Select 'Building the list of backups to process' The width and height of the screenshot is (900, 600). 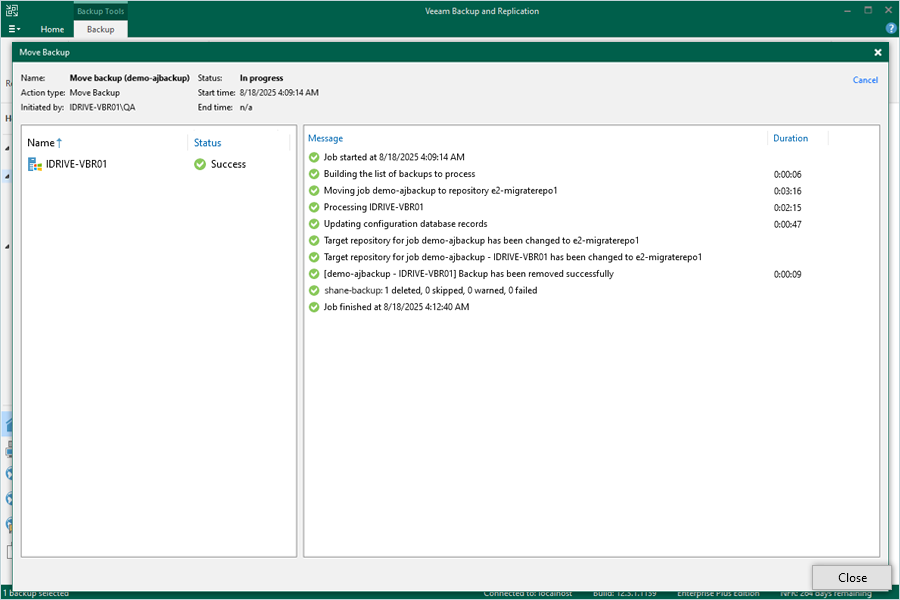coord(399,174)
